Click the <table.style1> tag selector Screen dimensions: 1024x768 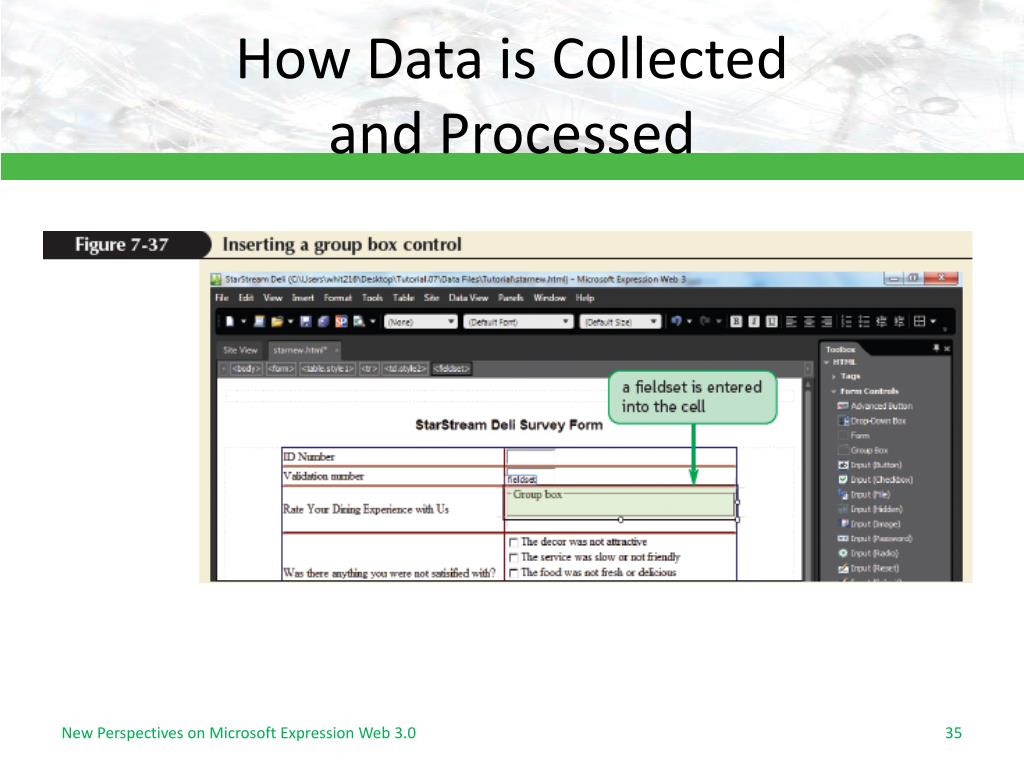[328, 369]
